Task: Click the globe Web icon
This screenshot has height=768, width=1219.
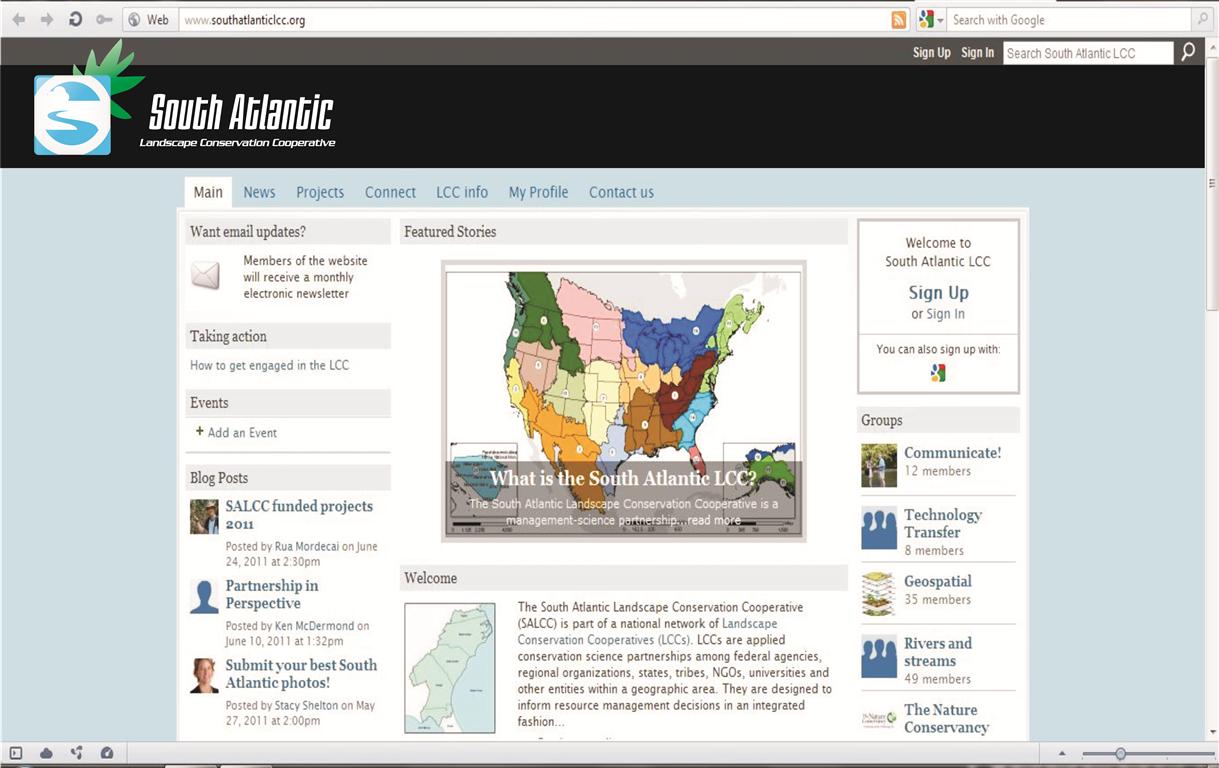Action: click(x=134, y=19)
